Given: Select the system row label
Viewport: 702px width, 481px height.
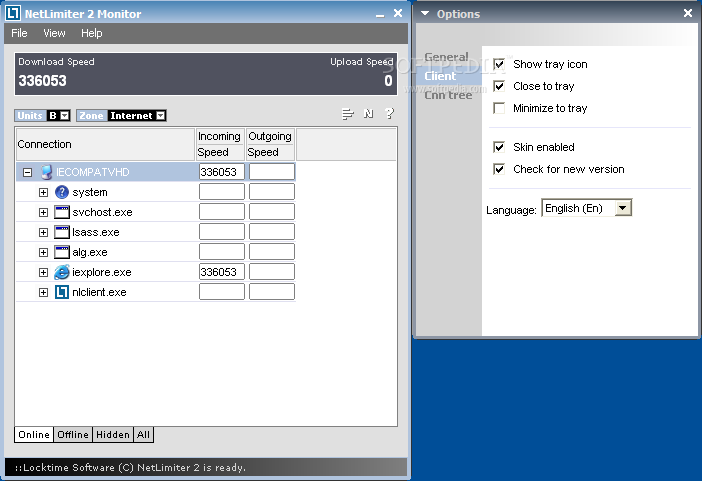Looking at the screenshot, I should (90, 193).
